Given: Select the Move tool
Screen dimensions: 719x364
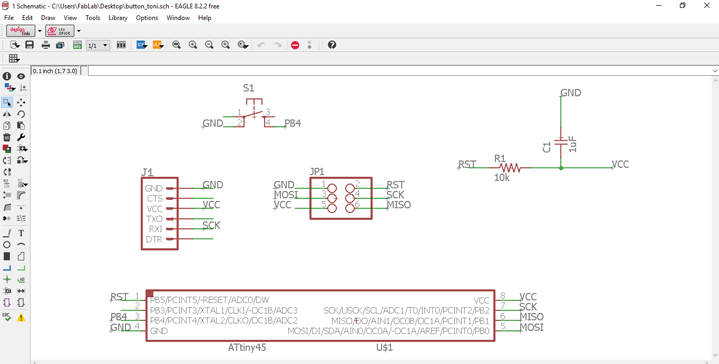Looking at the screenshot, I should [21, 102].
